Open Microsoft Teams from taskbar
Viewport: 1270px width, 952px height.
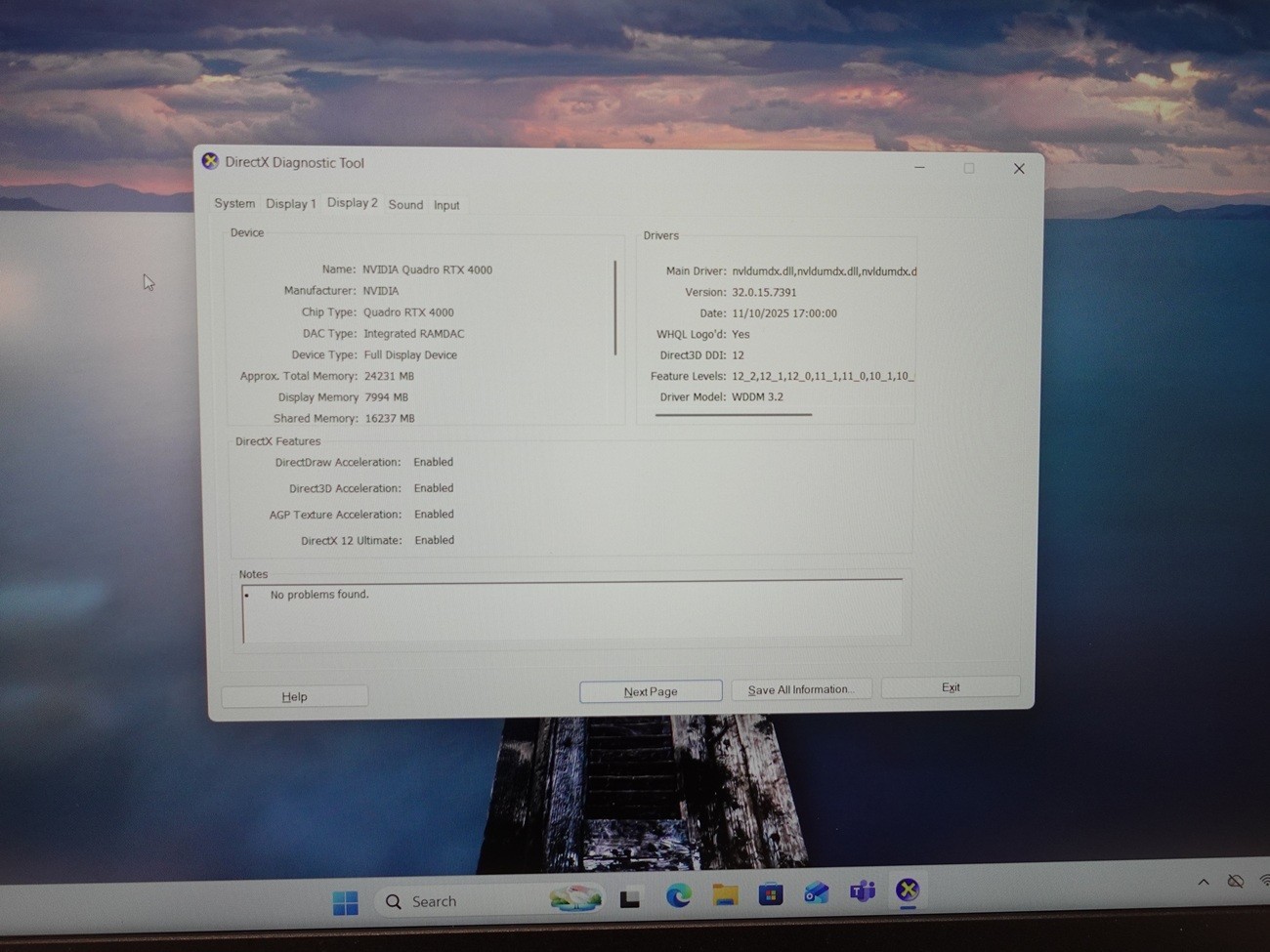pos(863,891)
